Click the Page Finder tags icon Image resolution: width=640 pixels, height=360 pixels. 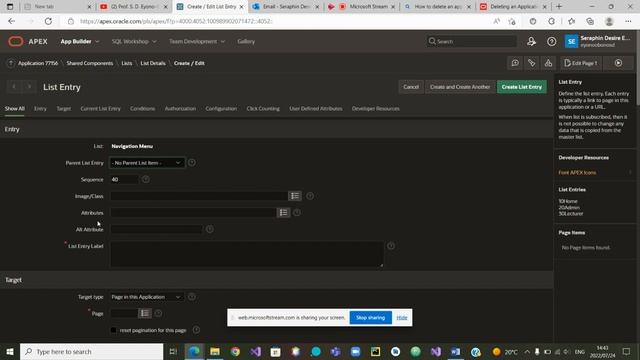[x=531, y=63]
